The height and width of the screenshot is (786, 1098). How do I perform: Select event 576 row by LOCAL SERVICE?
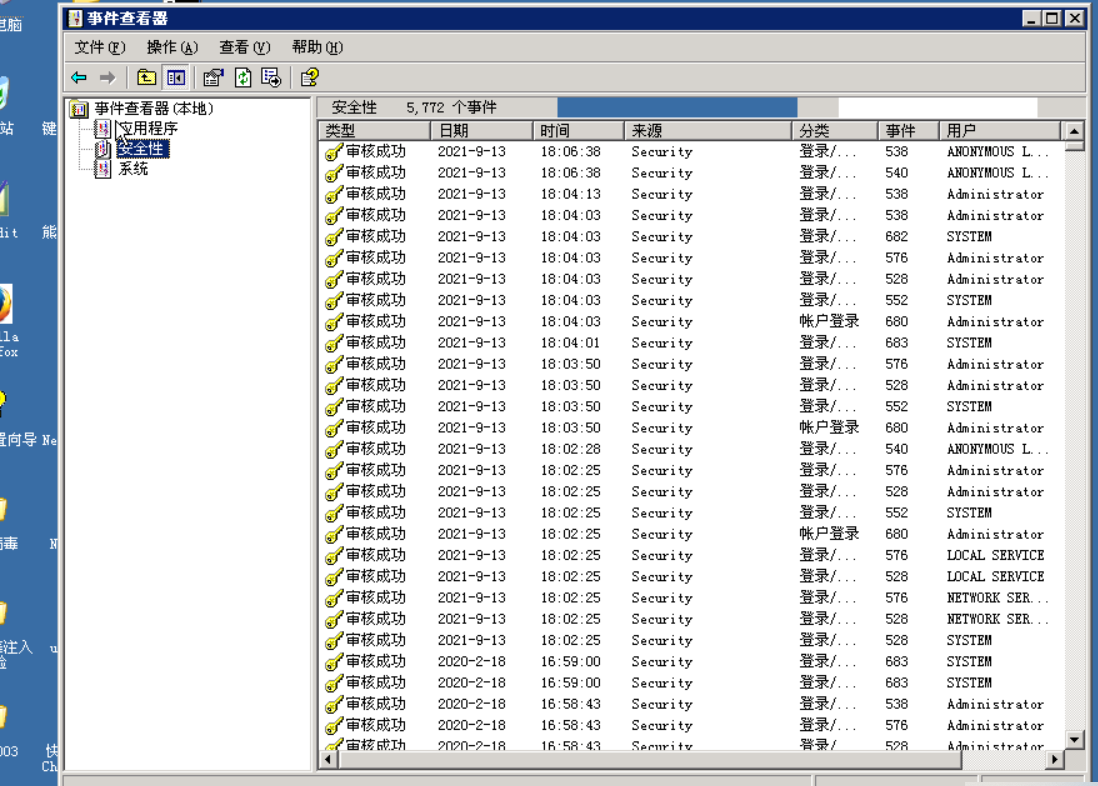(692, 556)
